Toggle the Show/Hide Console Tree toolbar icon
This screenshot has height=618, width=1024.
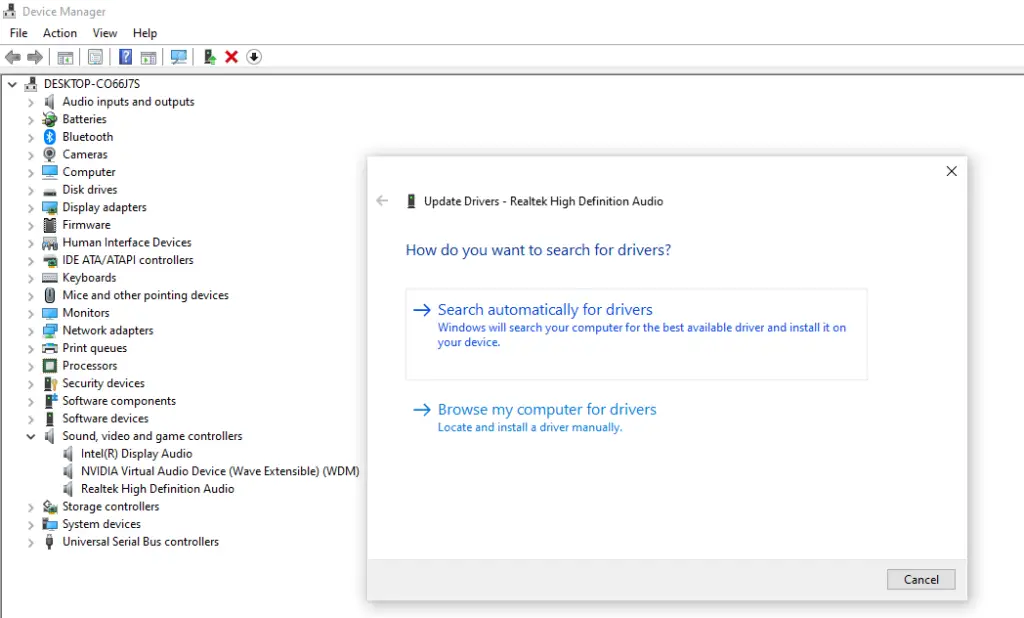[65, 57]
